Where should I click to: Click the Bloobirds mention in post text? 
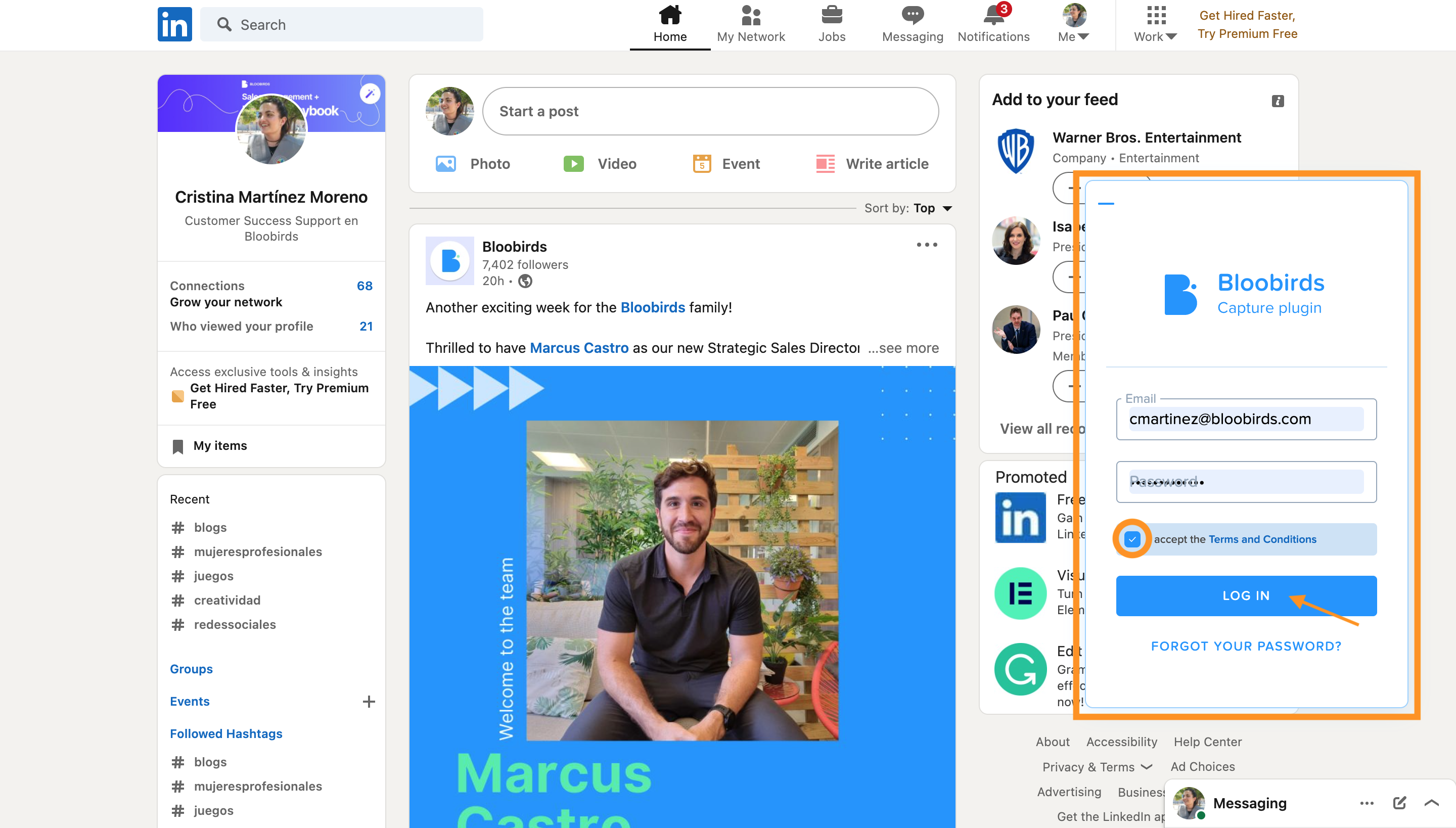652,308
